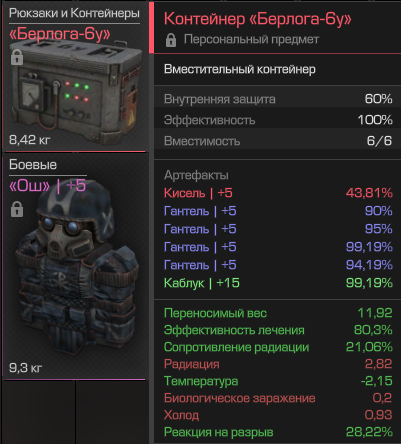The image size is (401, 444).
Task: Click the Кисель +5 artifact entry
Action: [x=278, y=193]
